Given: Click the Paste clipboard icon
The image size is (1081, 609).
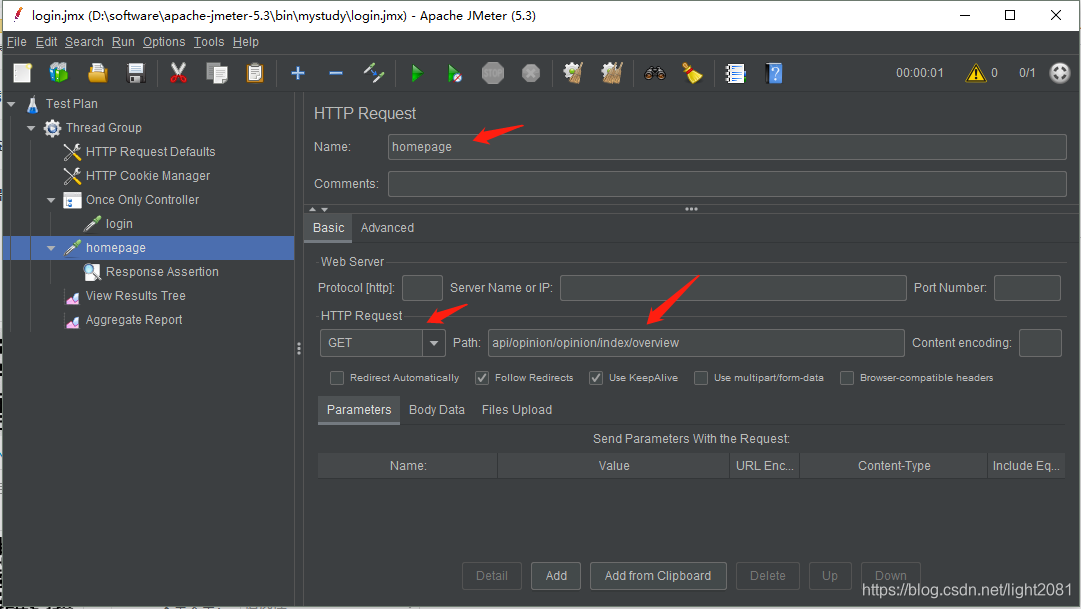Looking at the screenshot, I should [255, 73].
